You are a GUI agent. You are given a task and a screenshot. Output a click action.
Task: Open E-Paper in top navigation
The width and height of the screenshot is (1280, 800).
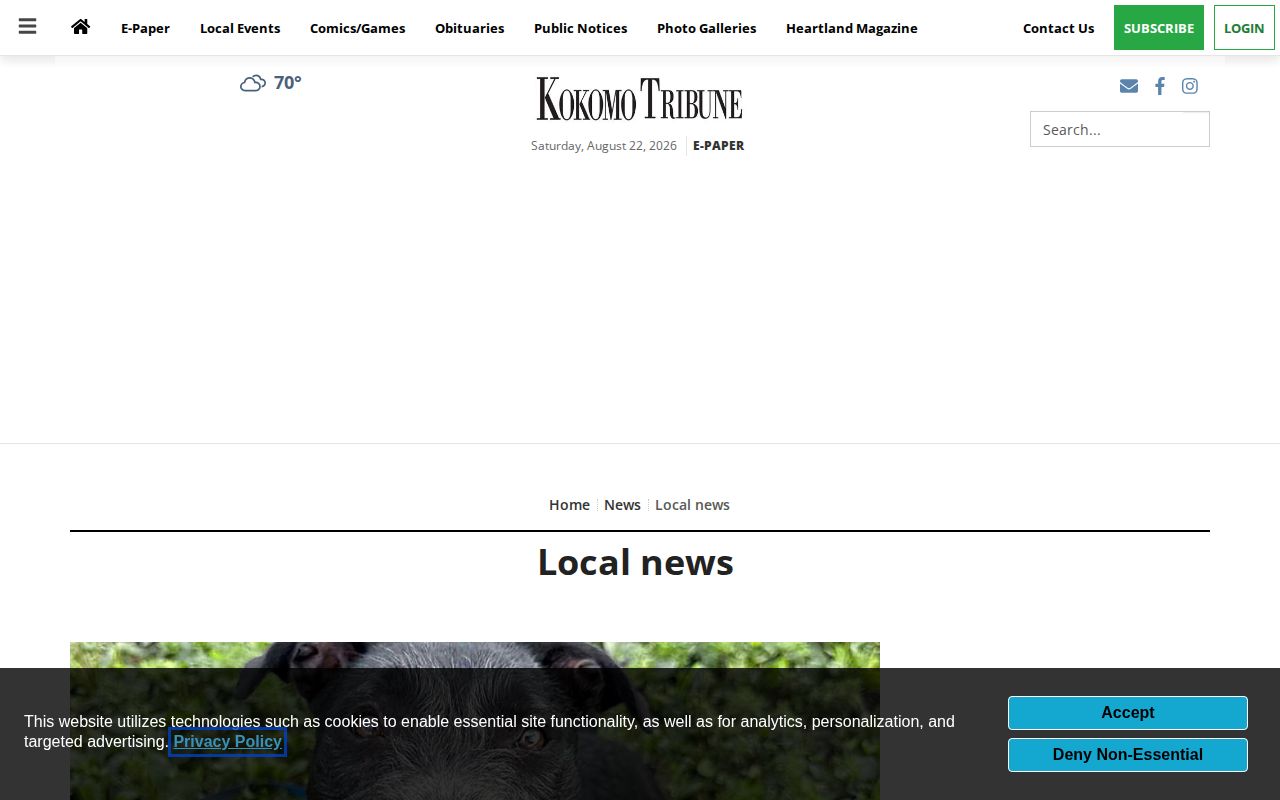click(145, 28)
